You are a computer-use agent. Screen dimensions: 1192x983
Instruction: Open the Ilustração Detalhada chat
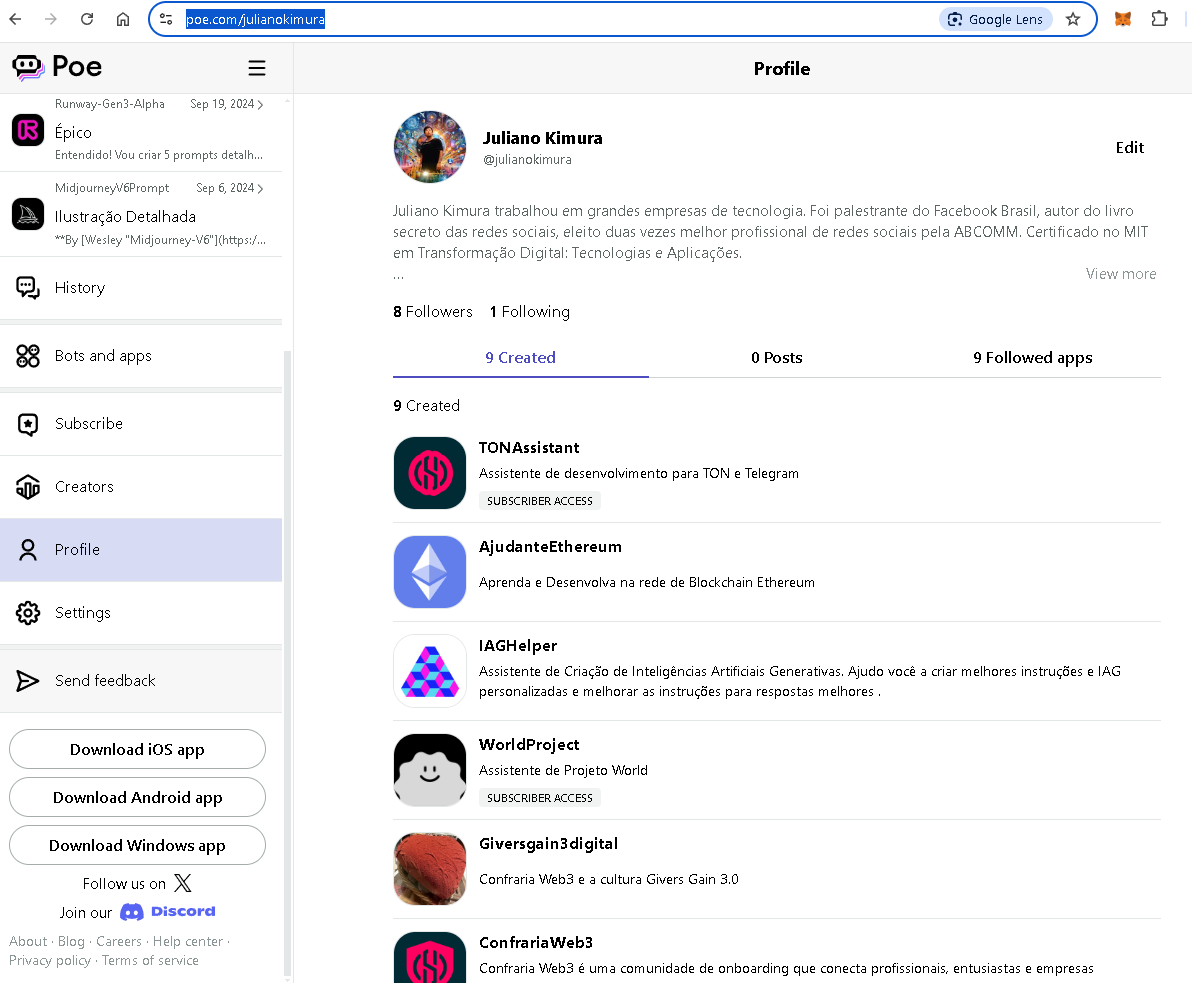coord(141,214)
